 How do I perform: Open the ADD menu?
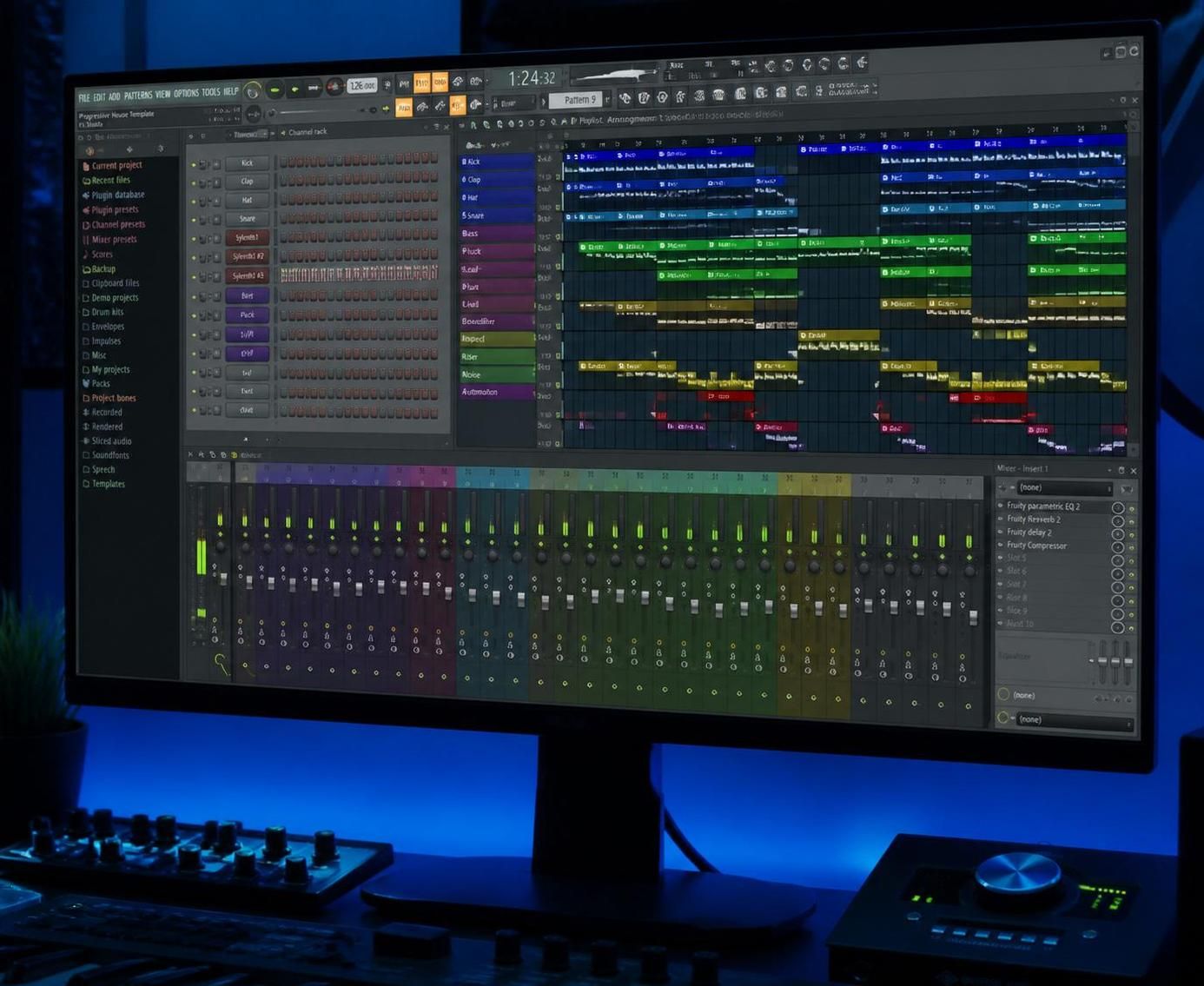pos(114,96)
